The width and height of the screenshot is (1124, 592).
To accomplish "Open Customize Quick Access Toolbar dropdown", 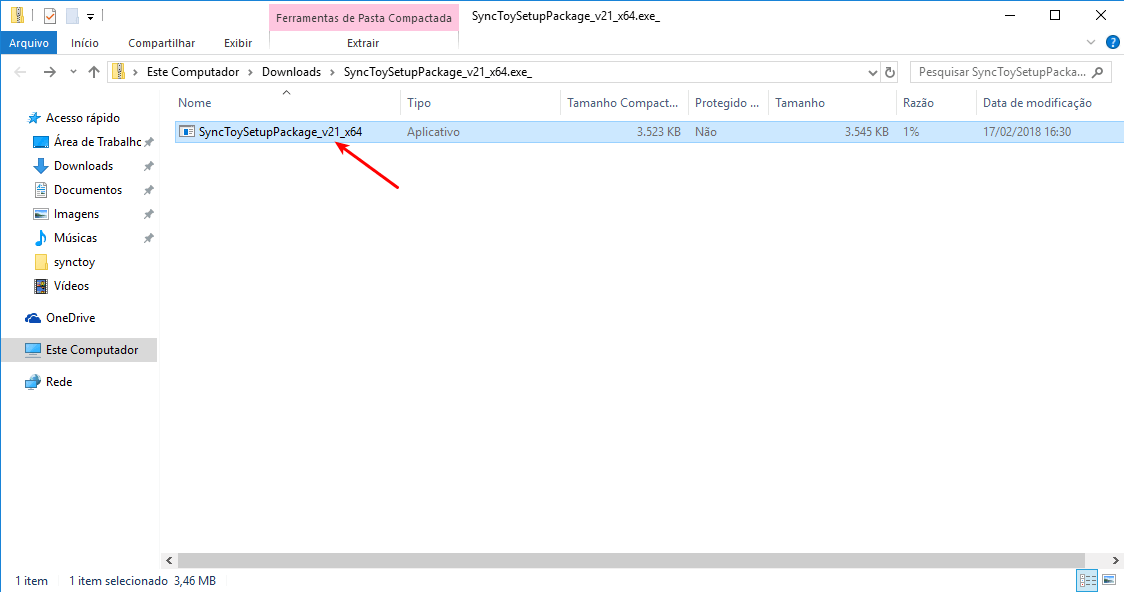I will click(90, 16).
